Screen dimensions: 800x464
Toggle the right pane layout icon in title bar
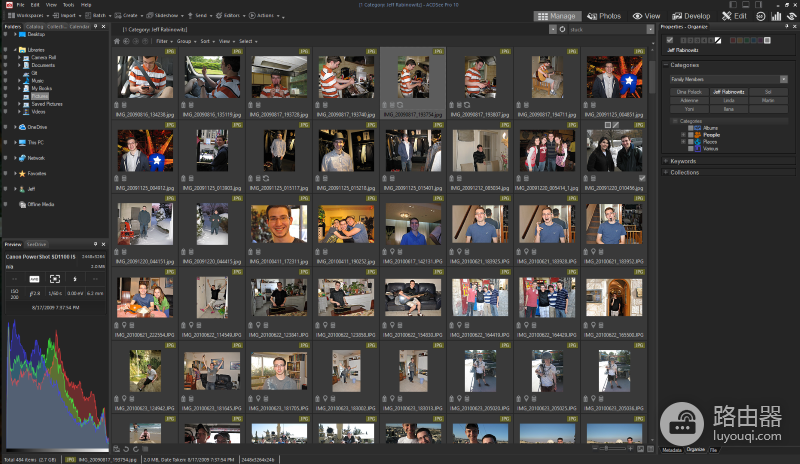[x=759, y=5]
